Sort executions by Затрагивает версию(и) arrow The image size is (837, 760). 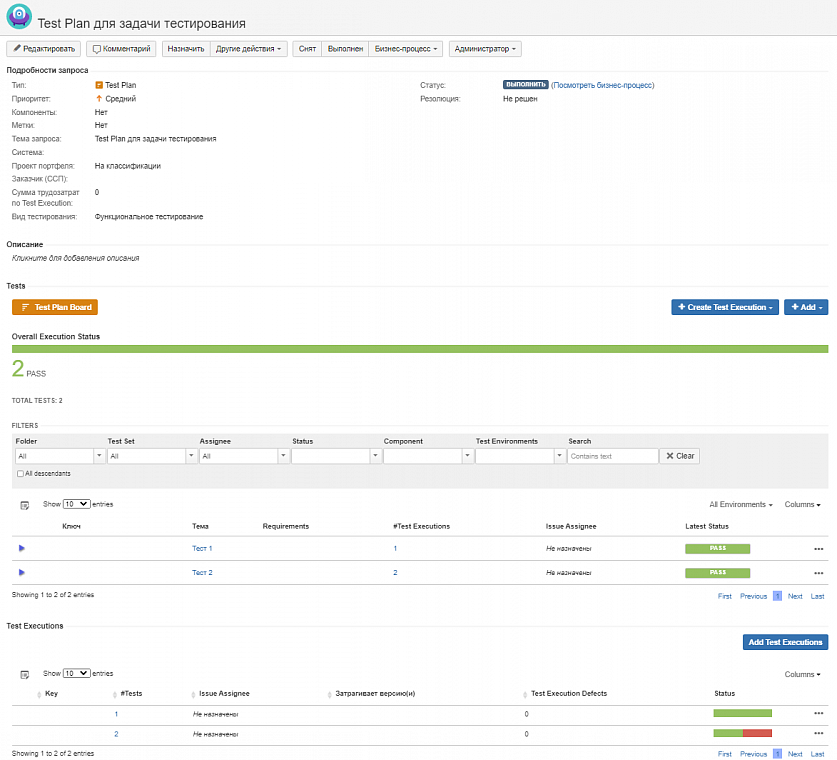329,694
